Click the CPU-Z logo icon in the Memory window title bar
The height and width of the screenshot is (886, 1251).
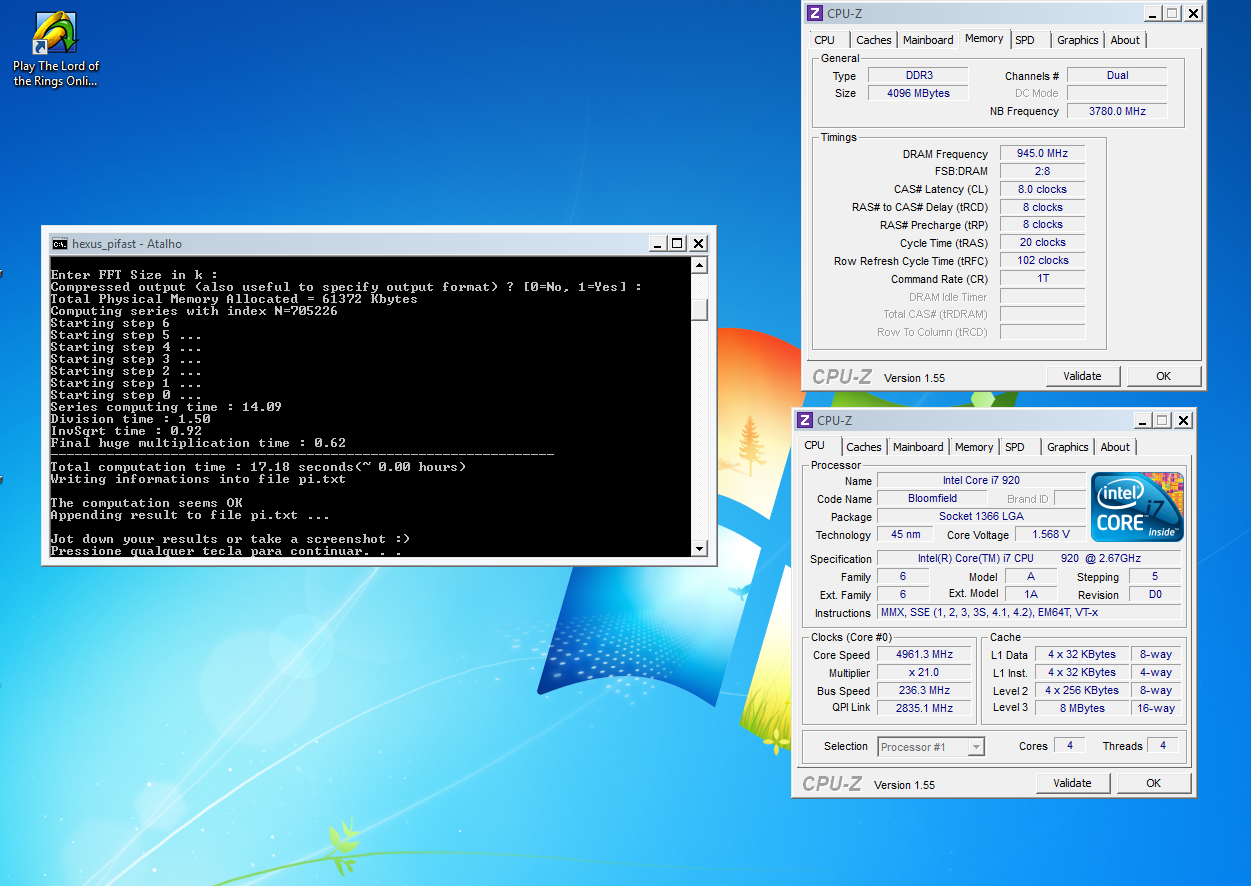coord(815,13)
